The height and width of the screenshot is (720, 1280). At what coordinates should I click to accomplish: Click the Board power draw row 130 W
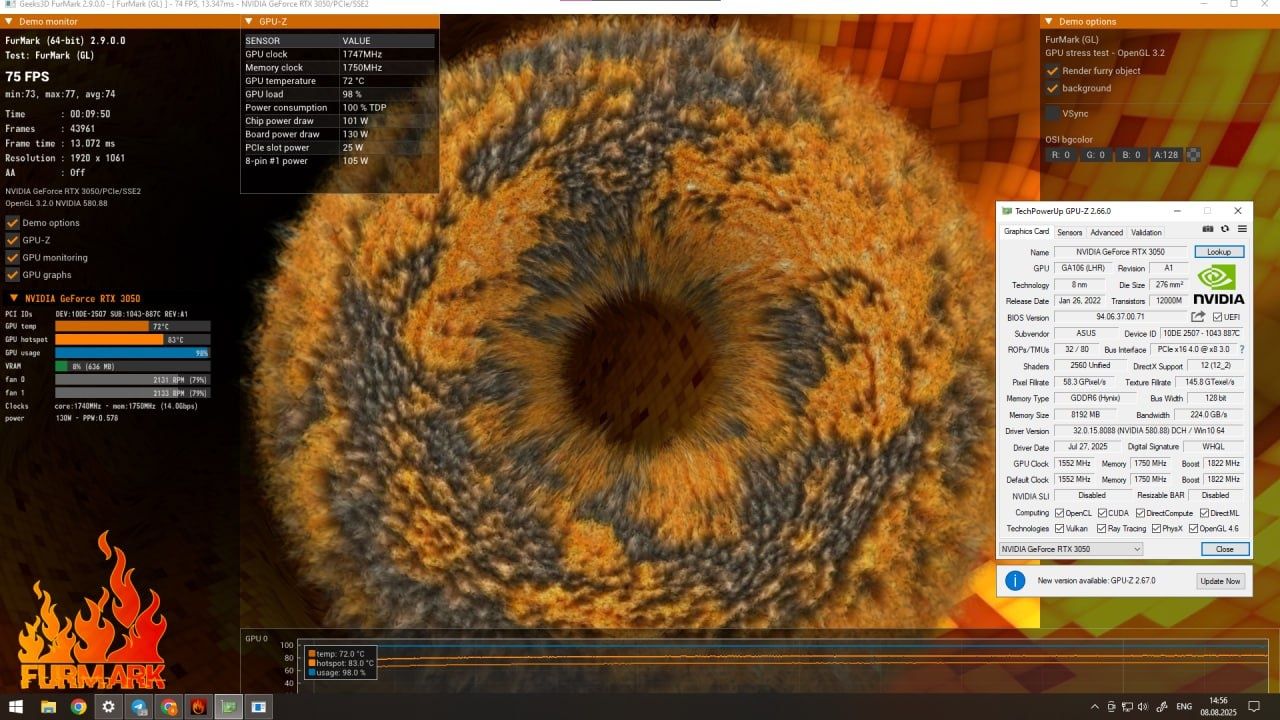coord(339,134)
